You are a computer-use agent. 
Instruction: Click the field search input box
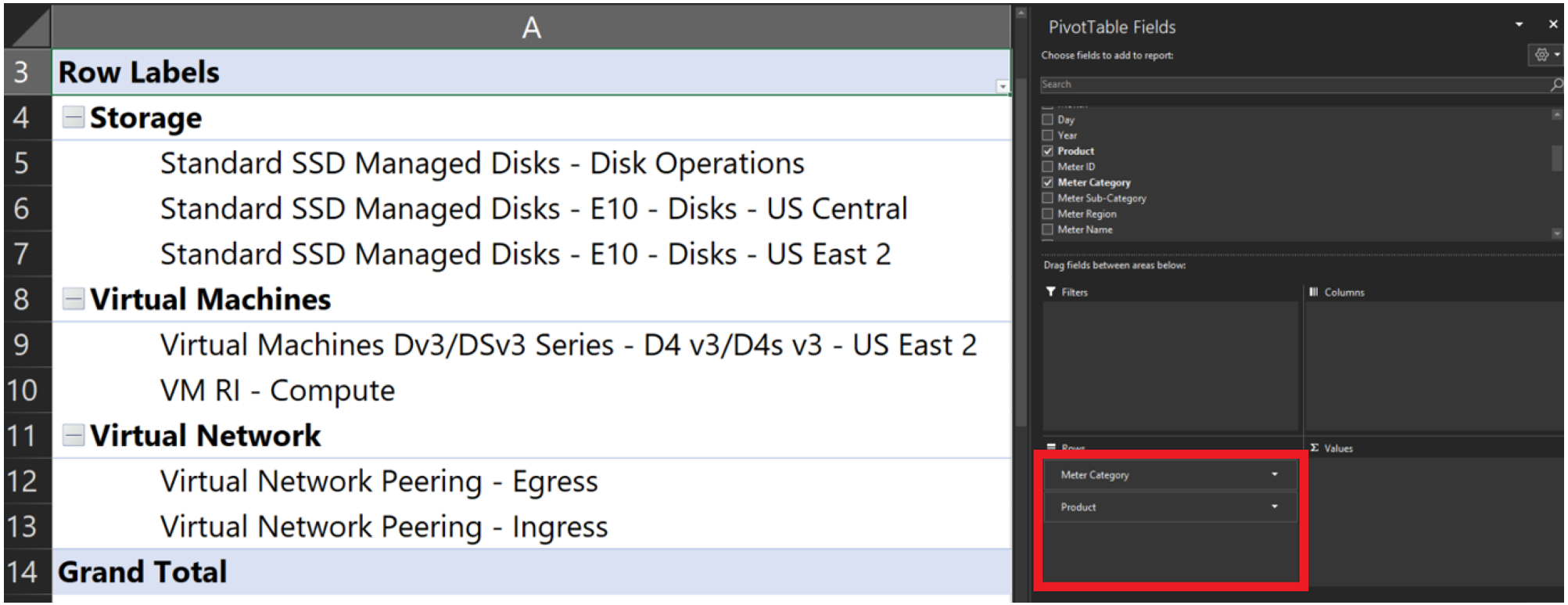coord(1290,85)
